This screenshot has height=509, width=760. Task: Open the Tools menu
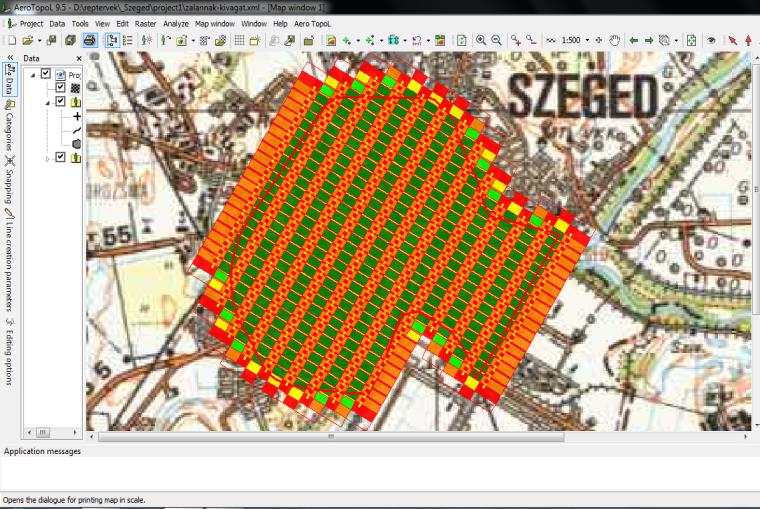(x=80, y=23)
